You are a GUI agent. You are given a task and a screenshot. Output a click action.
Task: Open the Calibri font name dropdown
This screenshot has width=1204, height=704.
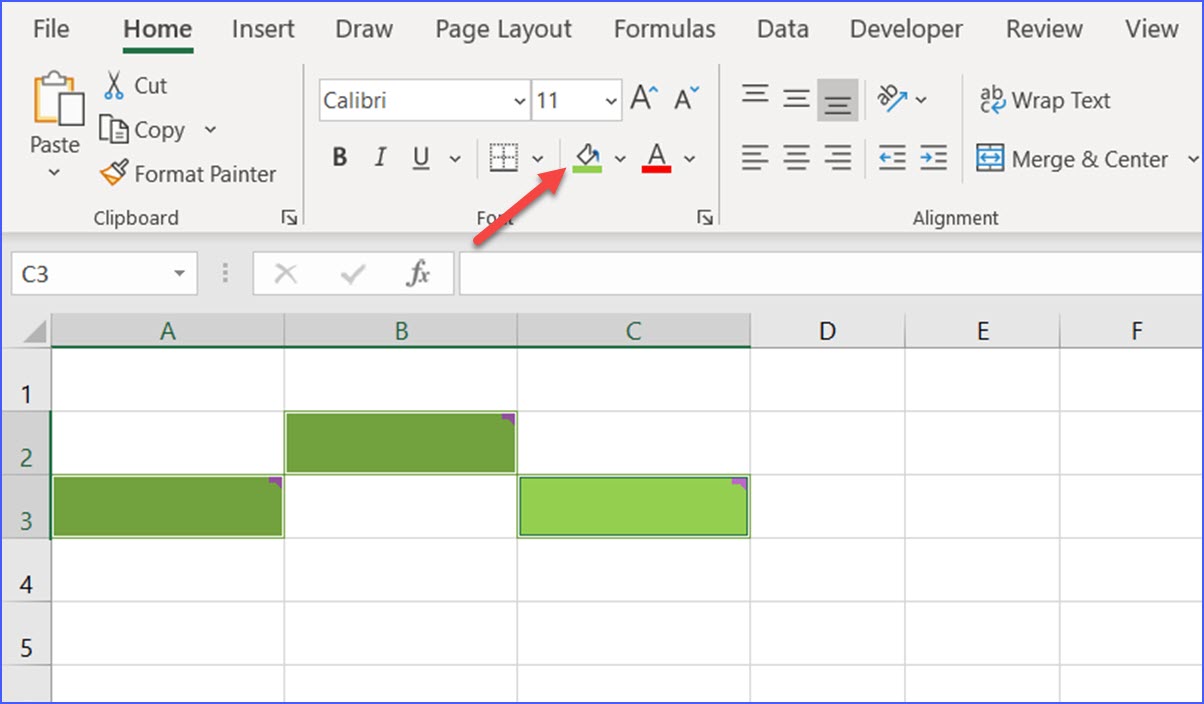tap(519, 101)
